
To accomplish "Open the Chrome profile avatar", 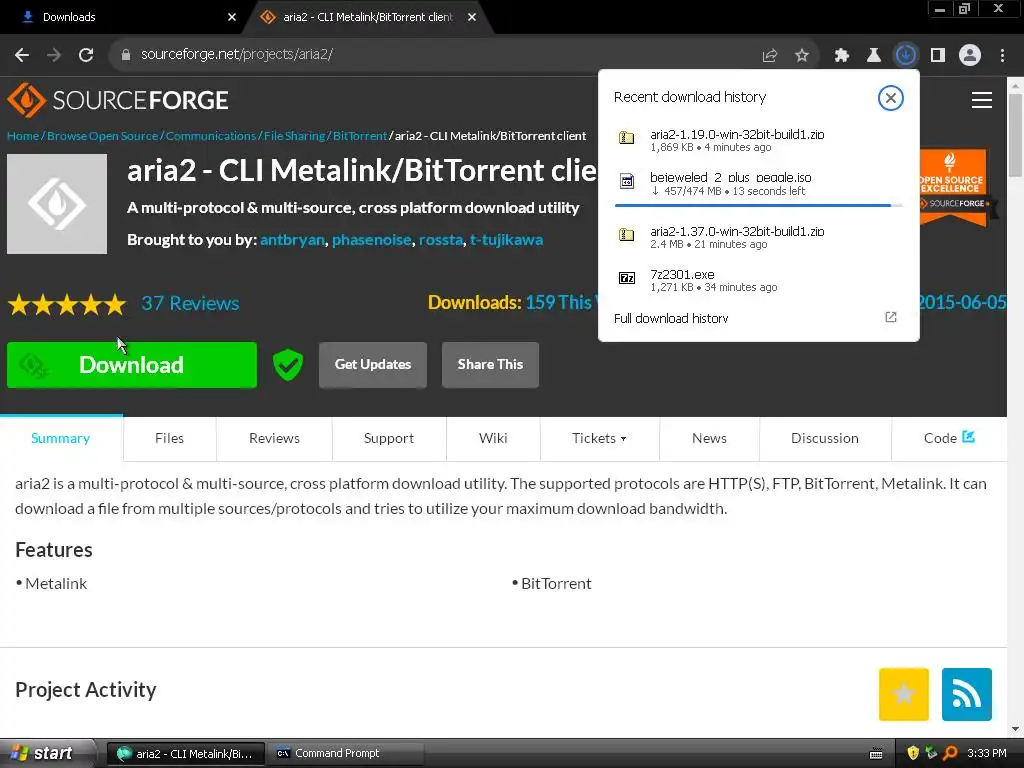I will [970, 56].
